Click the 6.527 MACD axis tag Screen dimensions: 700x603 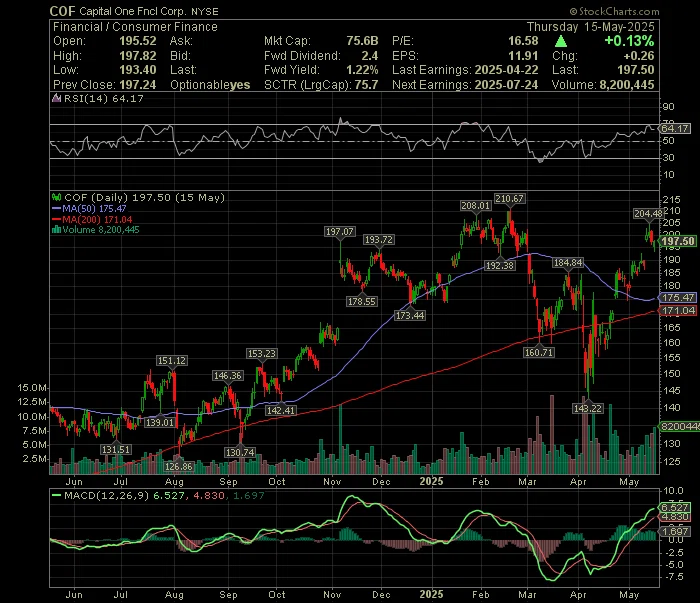tap(675, 507)
